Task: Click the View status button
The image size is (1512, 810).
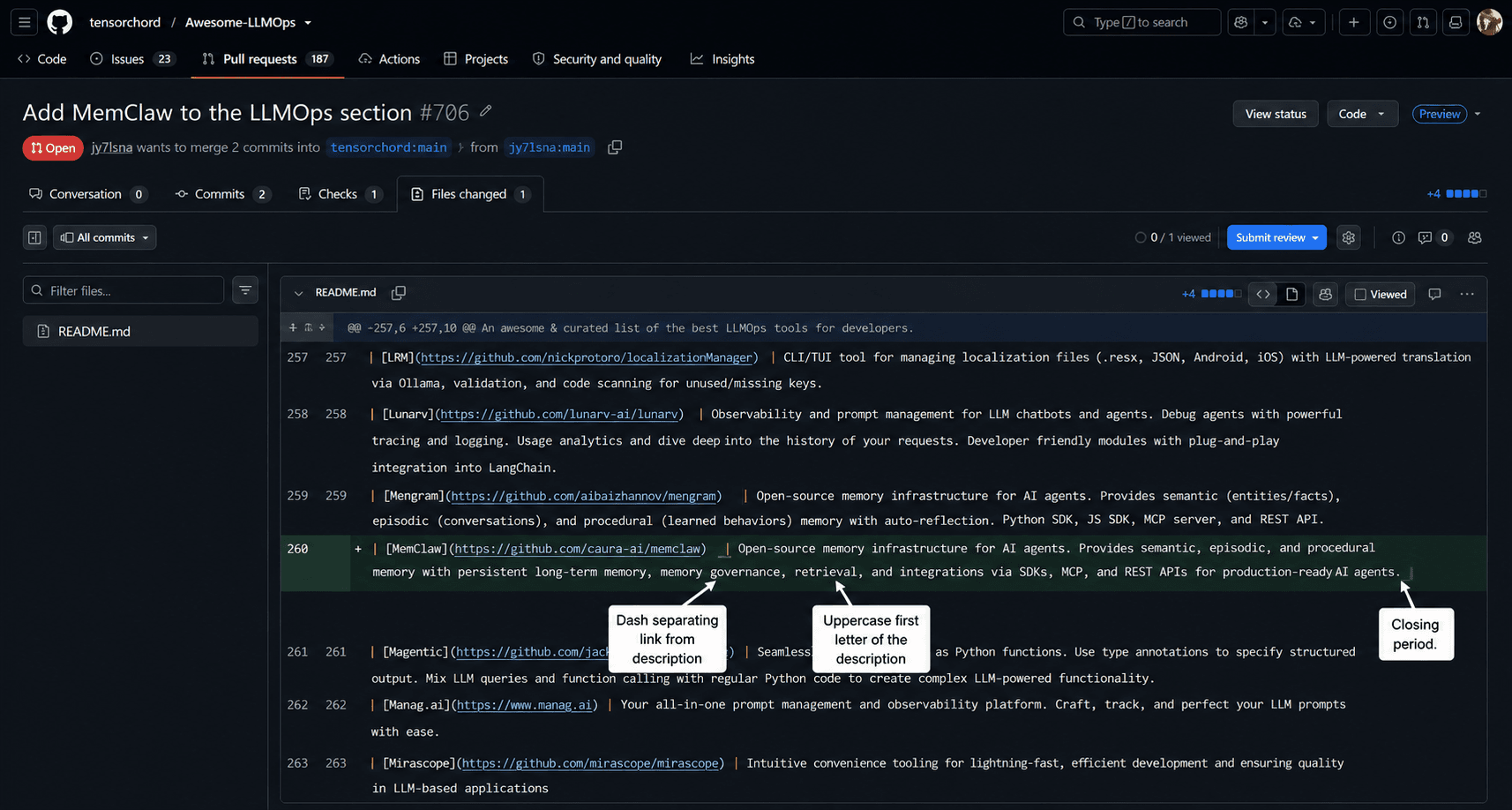Action: point(1276,114)
